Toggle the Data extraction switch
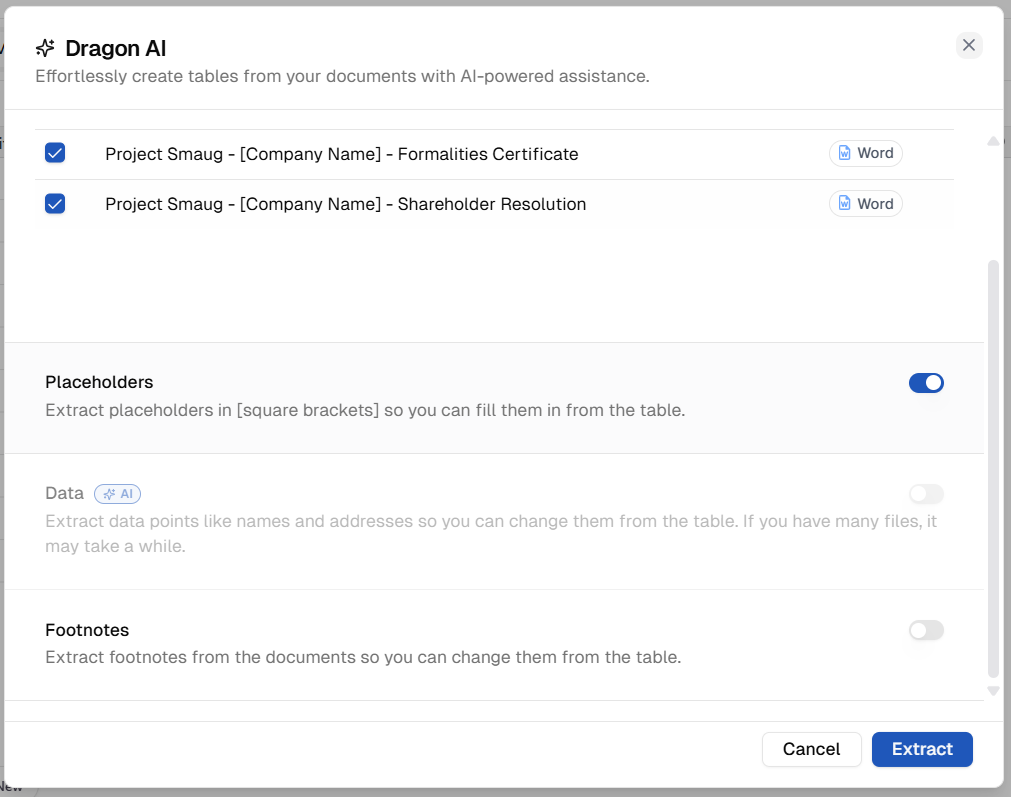Viewport: 1011px width, 797px height. click(926, 494)
